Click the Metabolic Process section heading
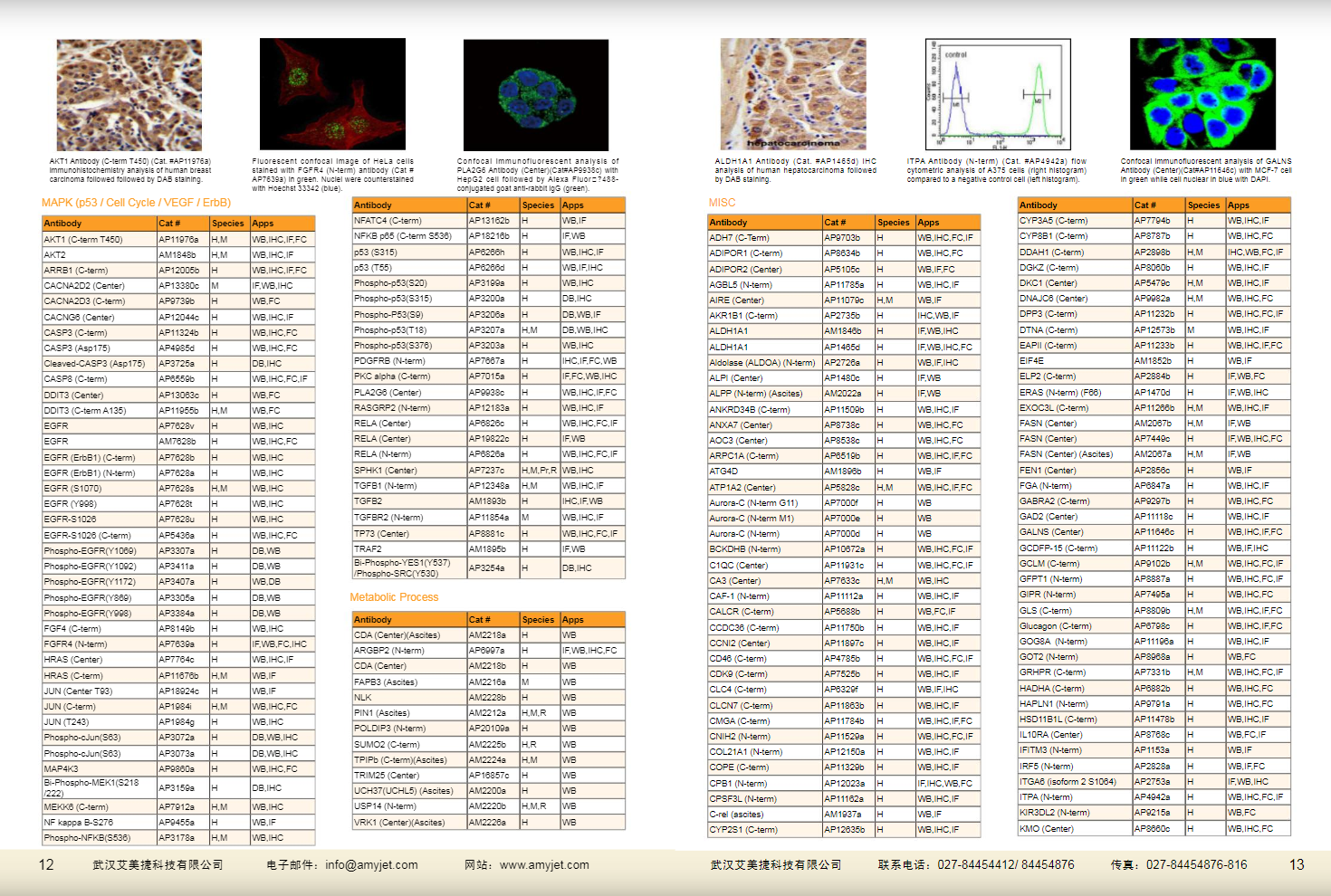The width and height of the screenshot is (1331, 896). pos(394,597)
